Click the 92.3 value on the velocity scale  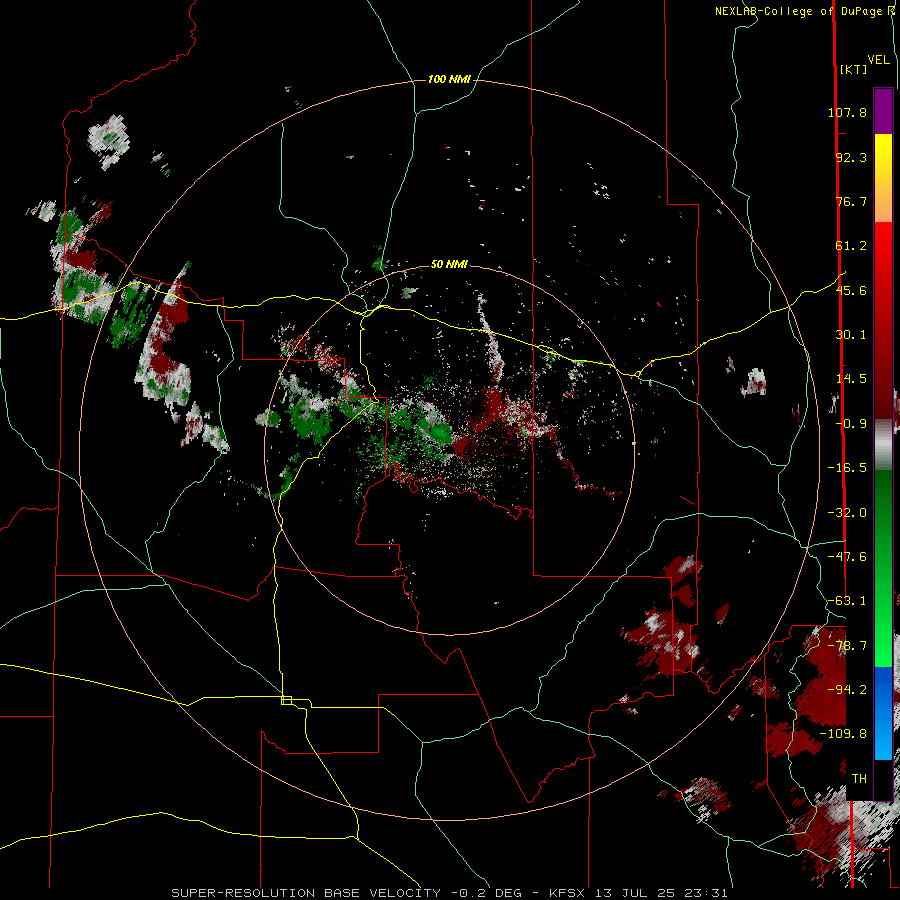pyautogui.click(x=851, y=157)
